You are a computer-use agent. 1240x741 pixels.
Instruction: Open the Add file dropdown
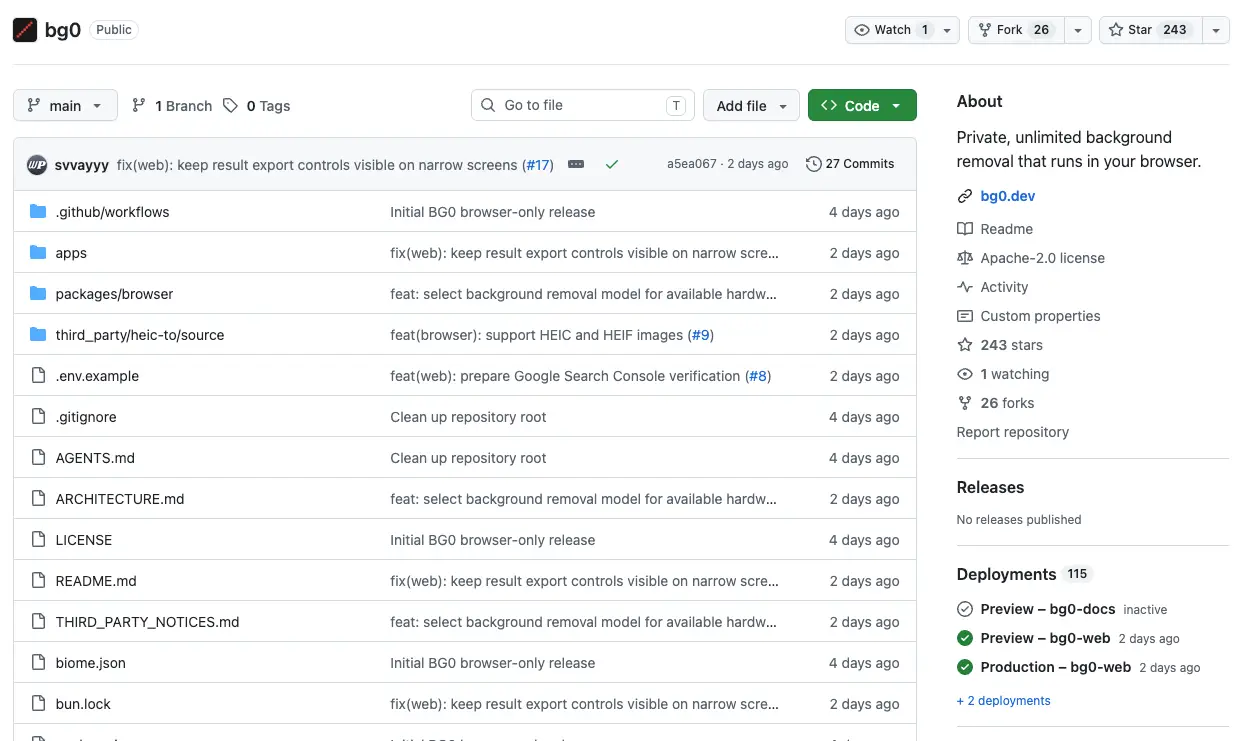(x=751, y=105)
